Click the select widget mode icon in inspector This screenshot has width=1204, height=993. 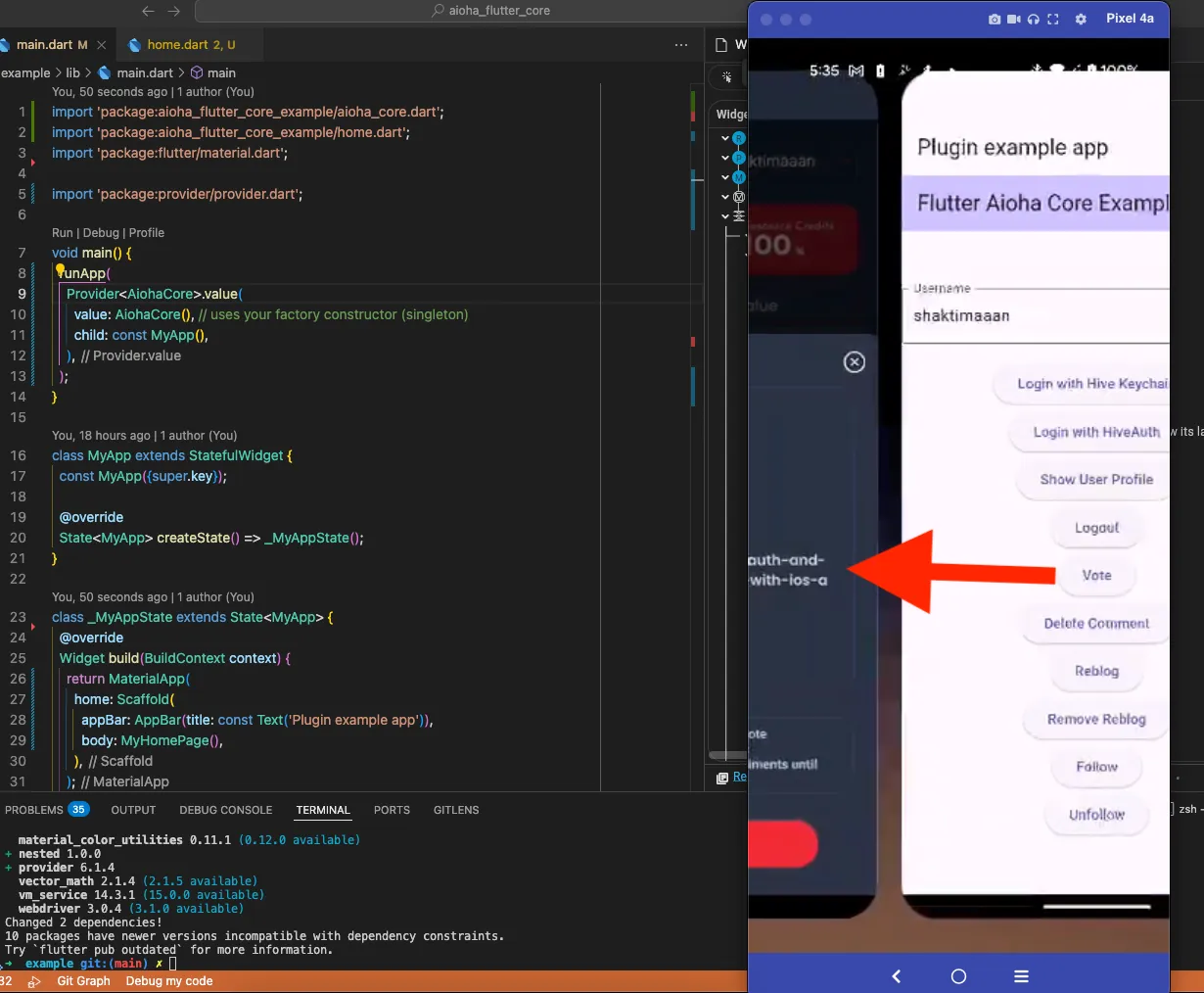click(726, 76)
